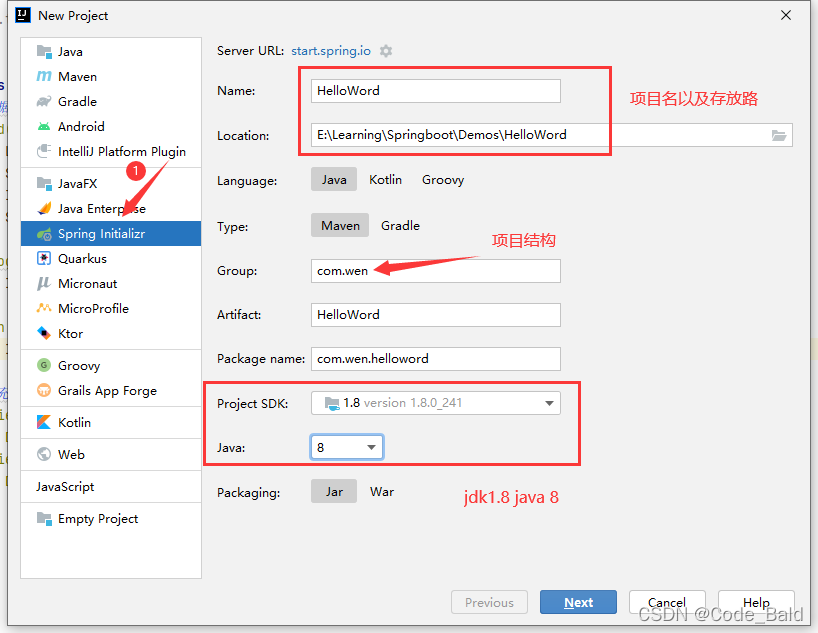The width and height of the screenshot is (818, 633).
Task: Set packaging to War
Action: pyautogui.click(x=382, y=492)
